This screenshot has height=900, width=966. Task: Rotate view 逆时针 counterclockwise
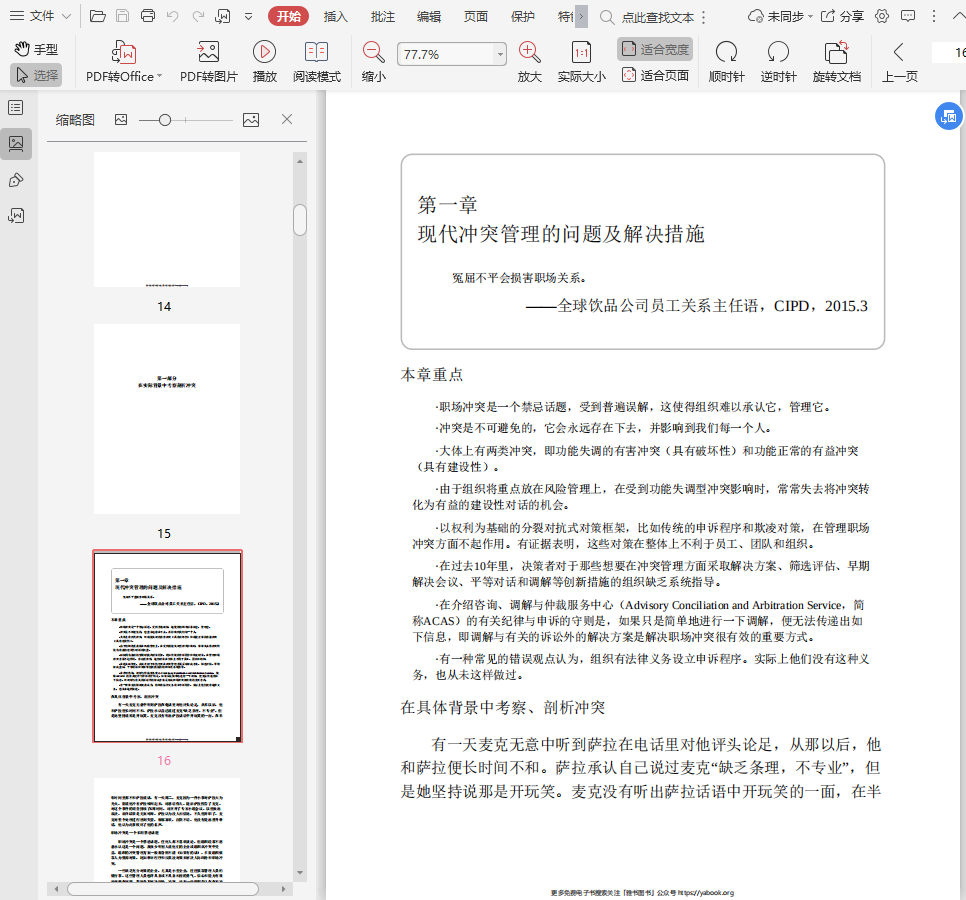[x=778, y=61]
